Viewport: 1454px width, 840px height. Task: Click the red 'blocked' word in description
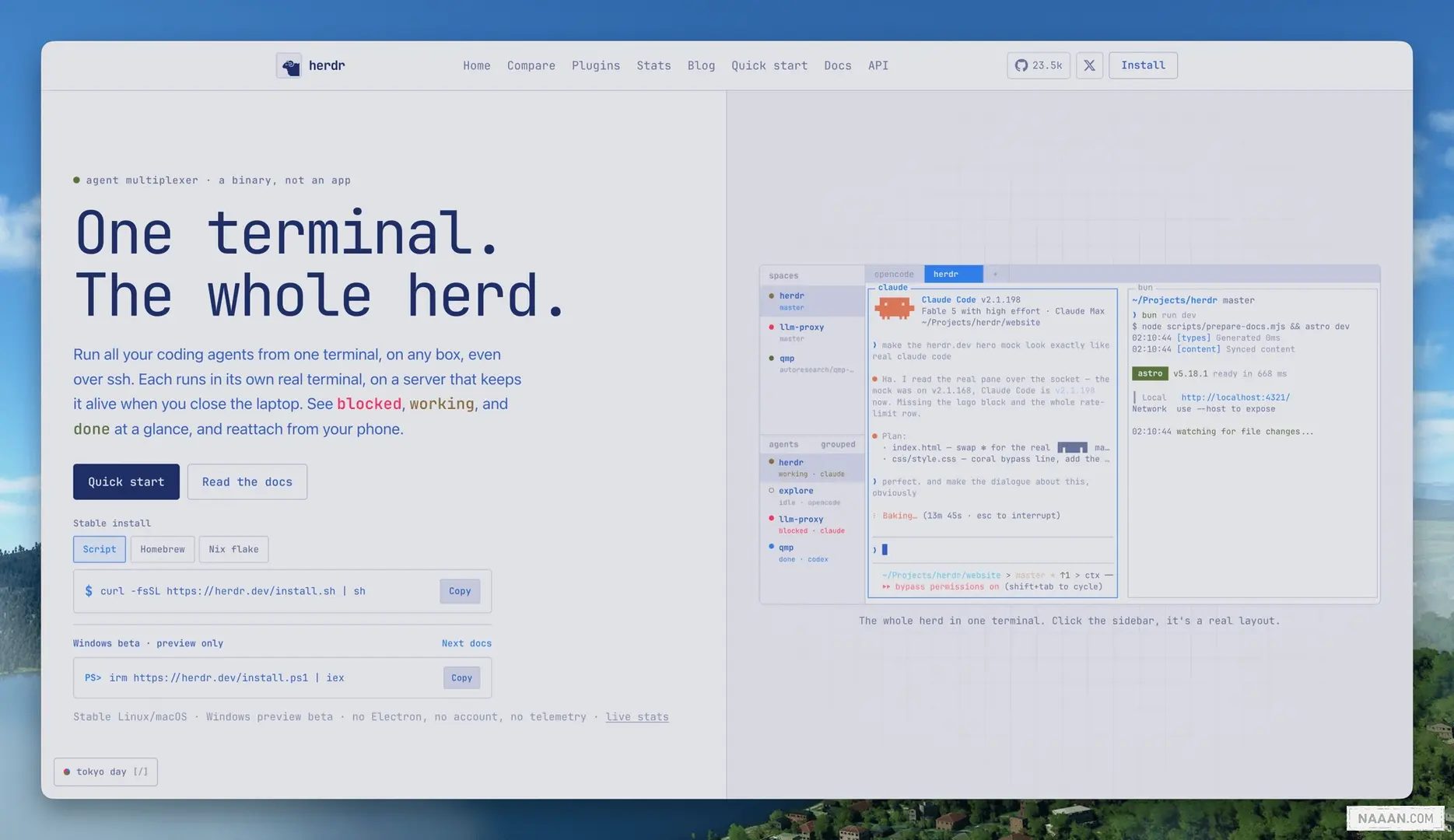click(369, 404)
